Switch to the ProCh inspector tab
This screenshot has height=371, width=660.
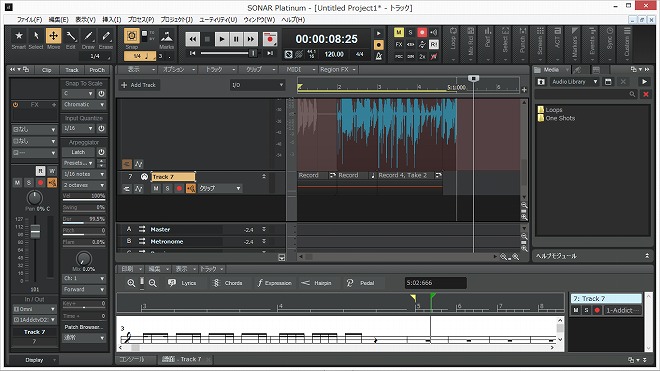(x=97, y=70)
